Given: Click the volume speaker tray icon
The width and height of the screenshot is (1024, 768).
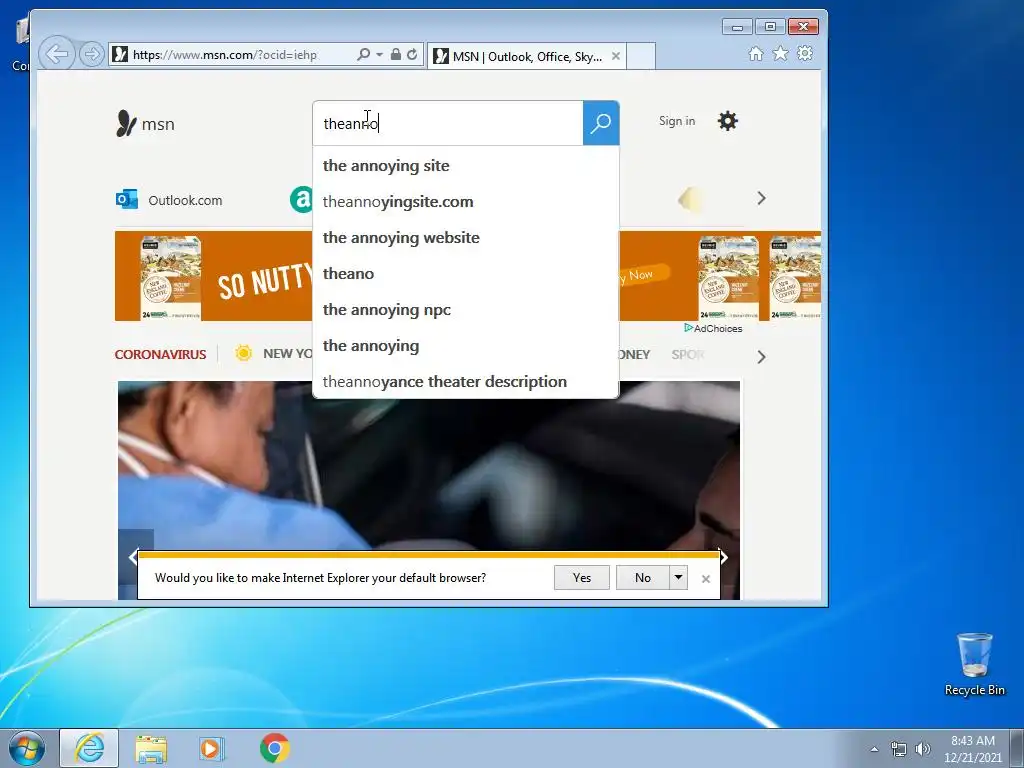Looking at the screenshot, I should (x=923, y=749).
